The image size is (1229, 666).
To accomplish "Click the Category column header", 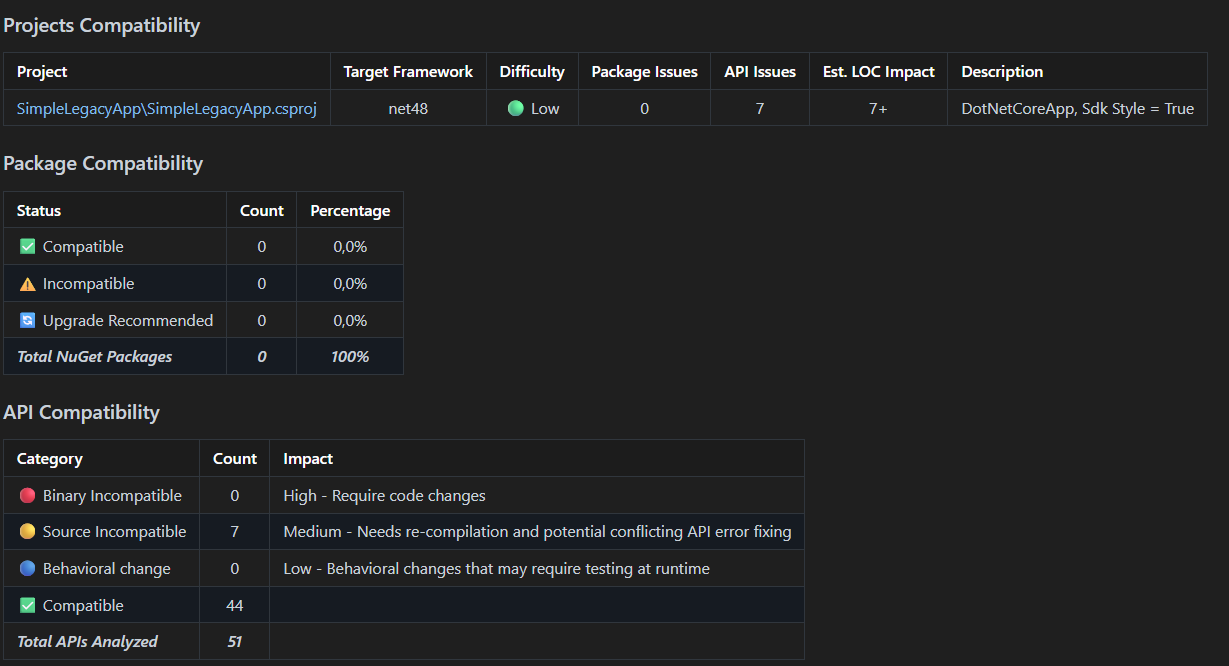I will 50,459.
